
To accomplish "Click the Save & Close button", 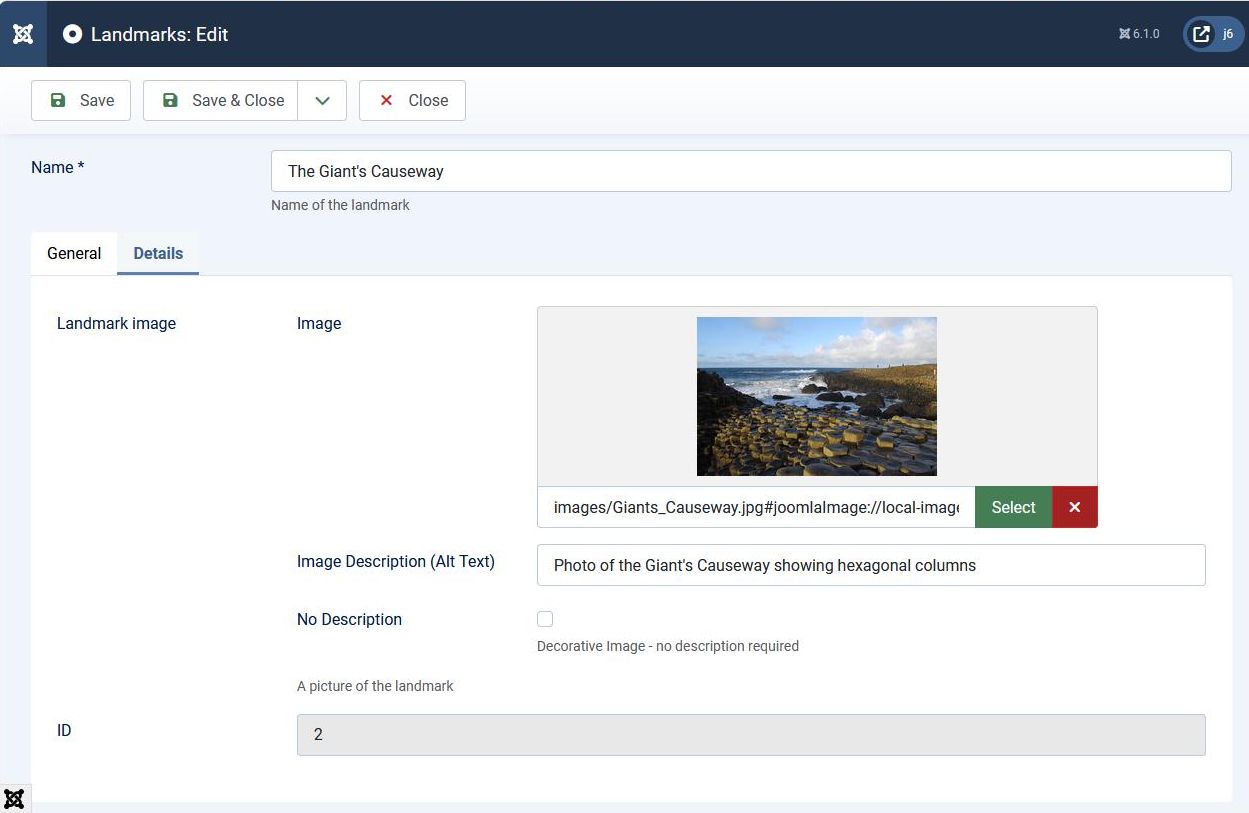I will [221, 100].
